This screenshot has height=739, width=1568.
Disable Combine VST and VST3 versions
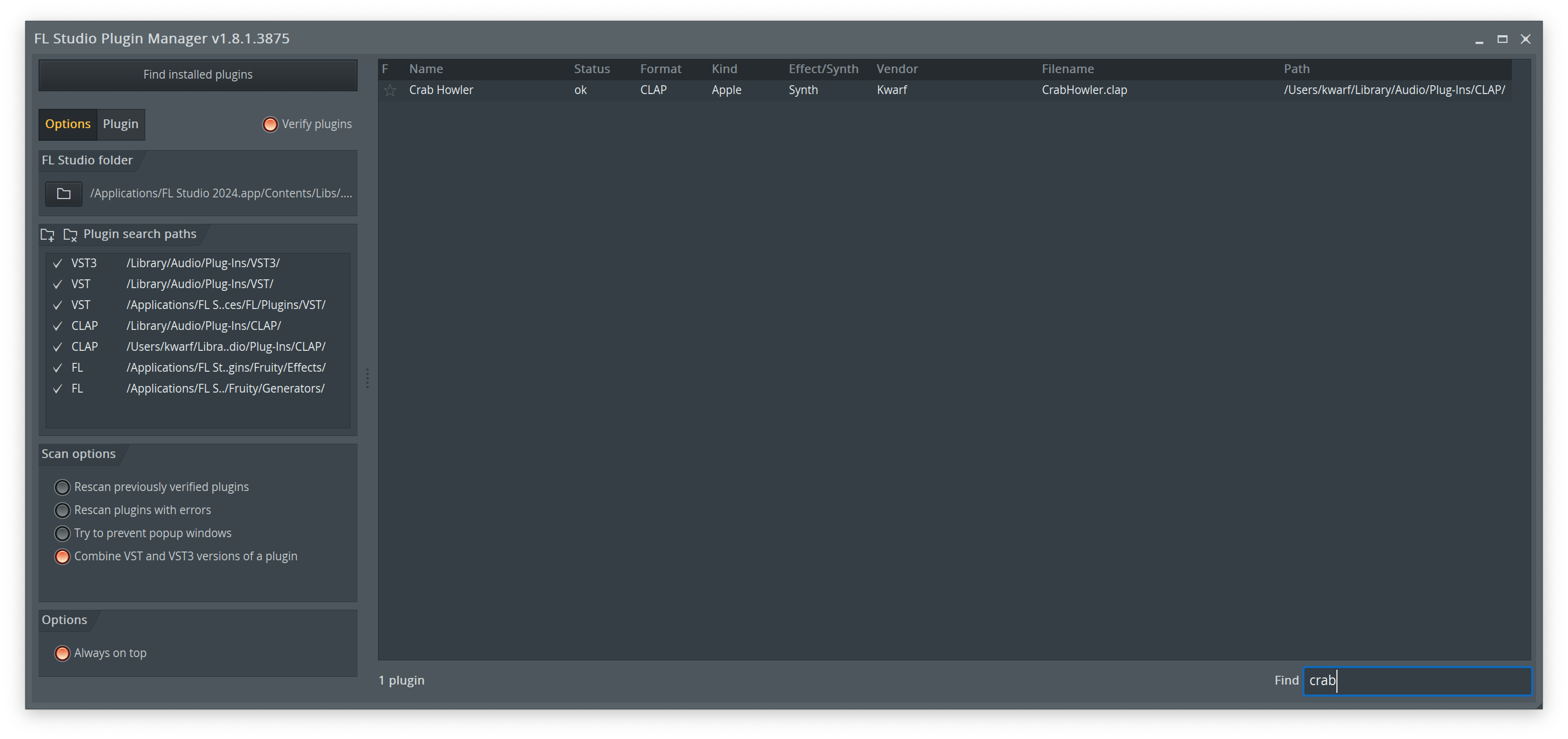62,556
